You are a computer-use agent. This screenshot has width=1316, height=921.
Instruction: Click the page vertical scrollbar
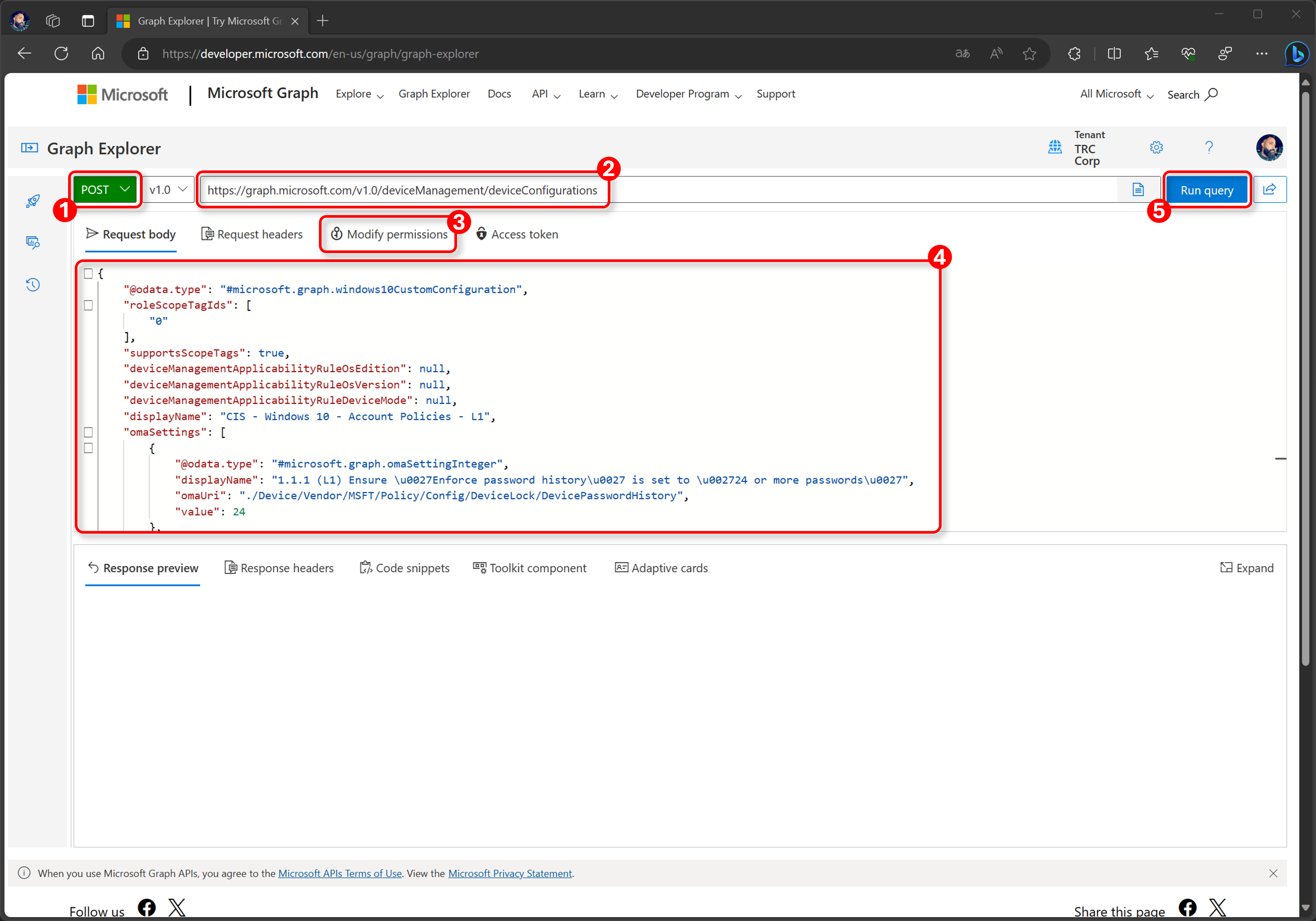coord(1306,378)
